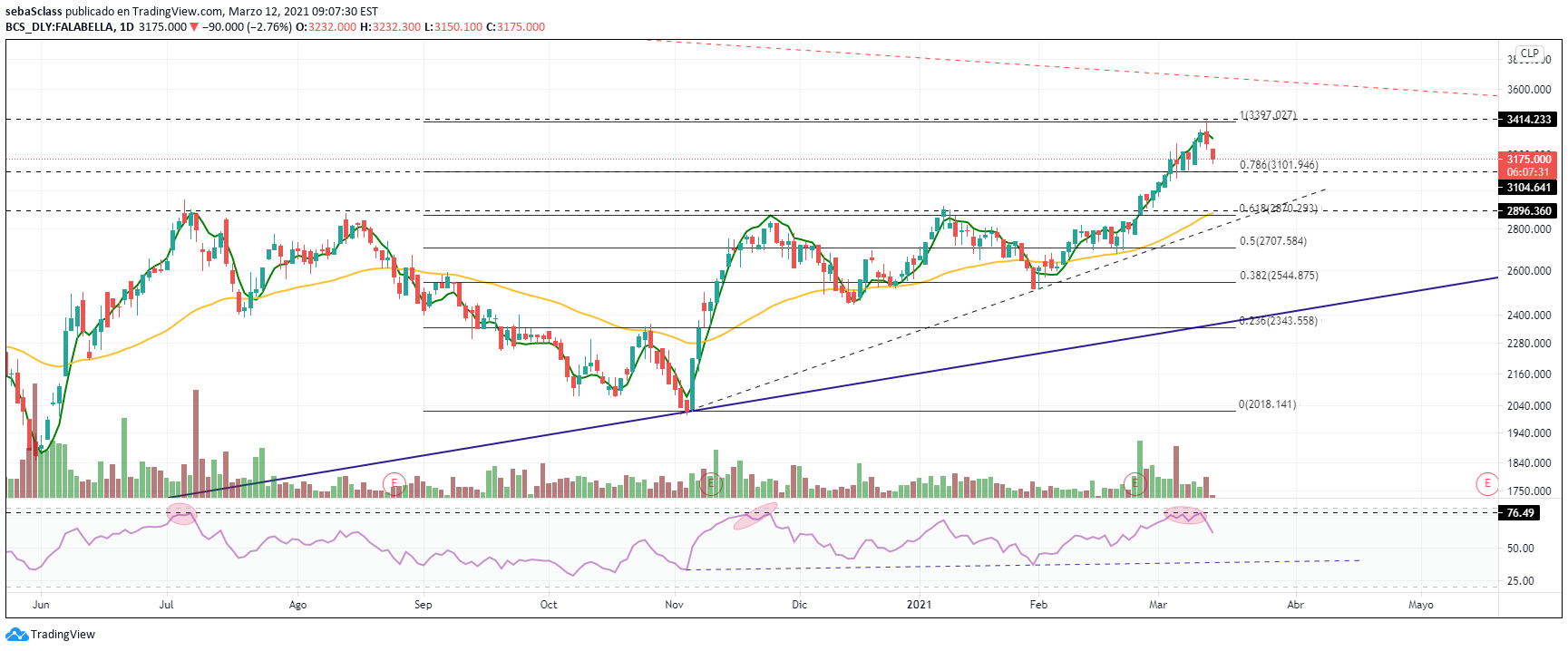Screen dimensions: 1568x651
Task: Click the RSI 25.00 axis value
Action: click(1521, 581)
